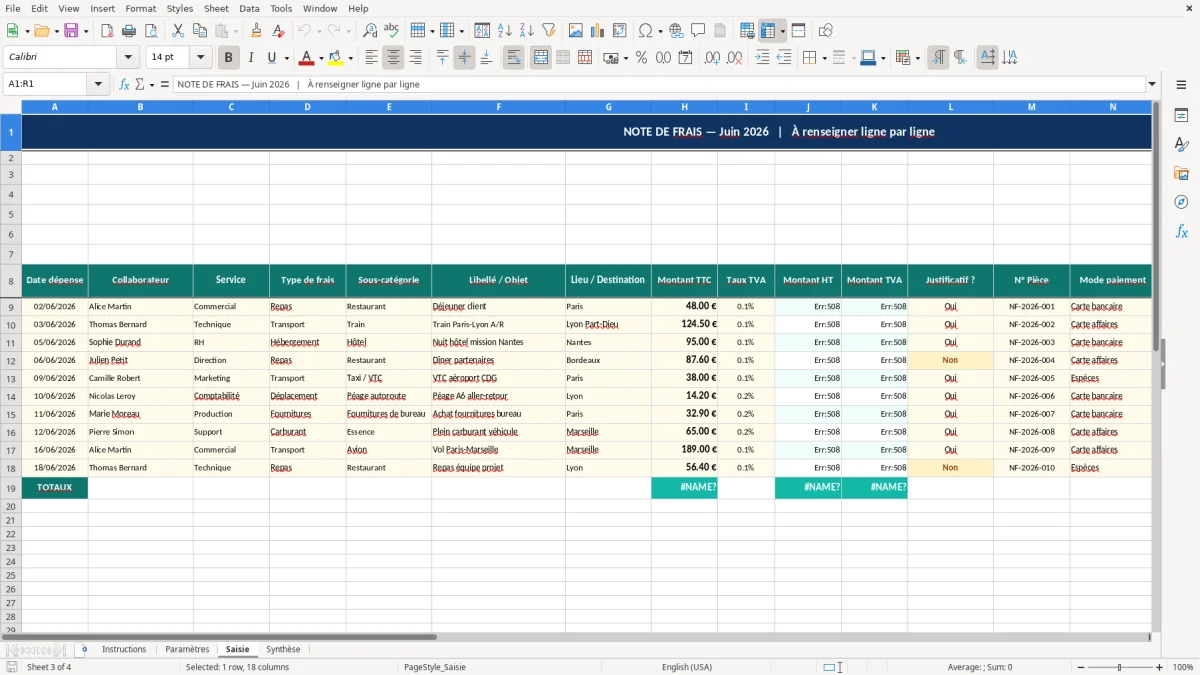Click the Insert Hyperlink globe icon
Screen dimensions: 1200x675
pos(676,31)
